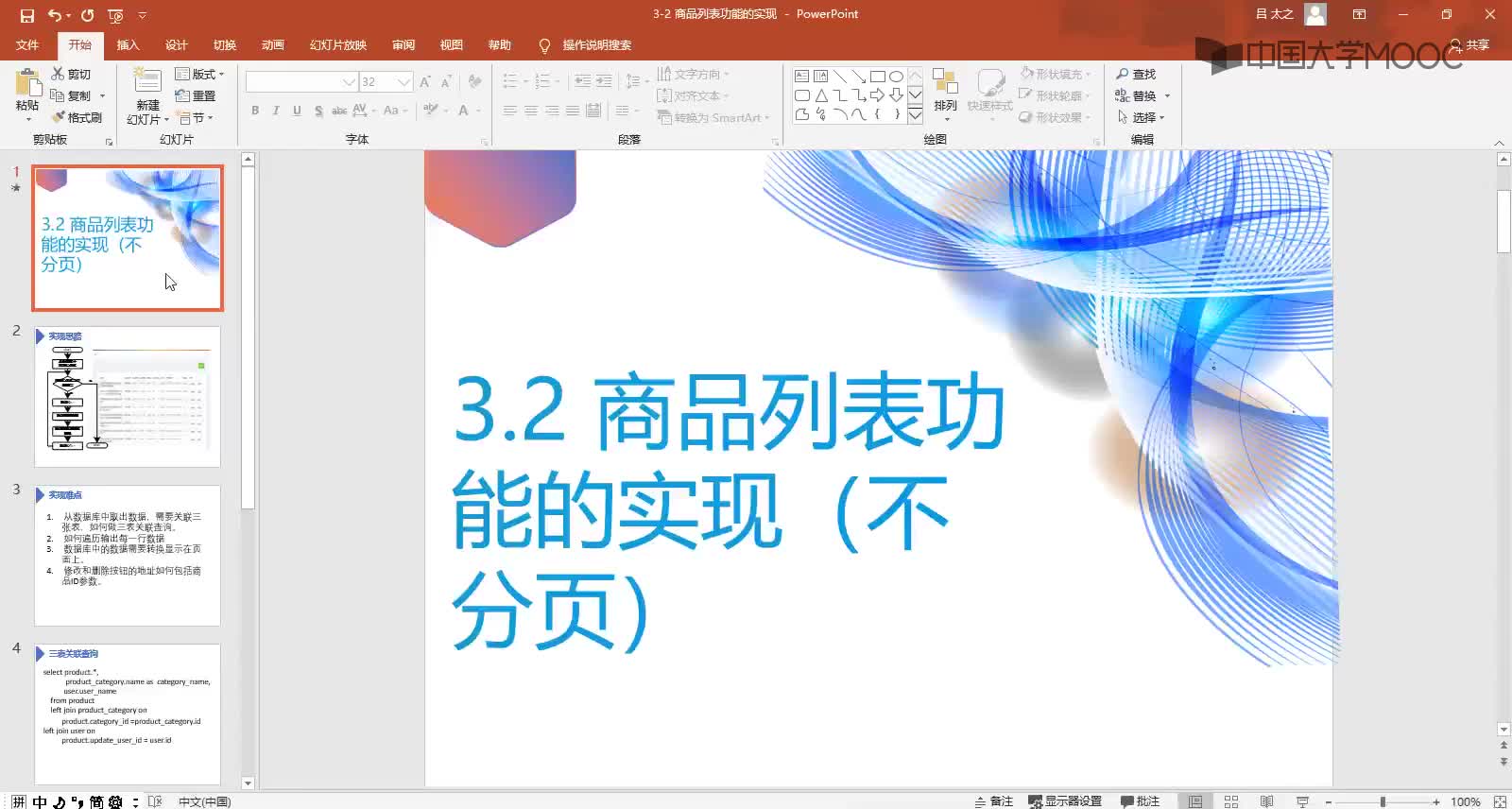1512x809 pixels.
Task: Expand the Select (选择) dropdown
Action: tap(1142, 117)
